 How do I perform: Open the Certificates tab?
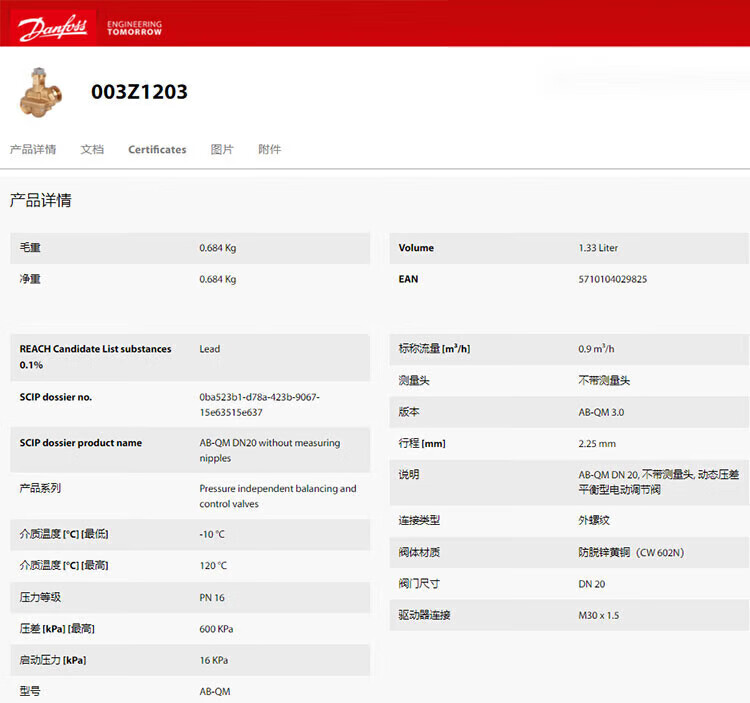(x=157, y=149)
